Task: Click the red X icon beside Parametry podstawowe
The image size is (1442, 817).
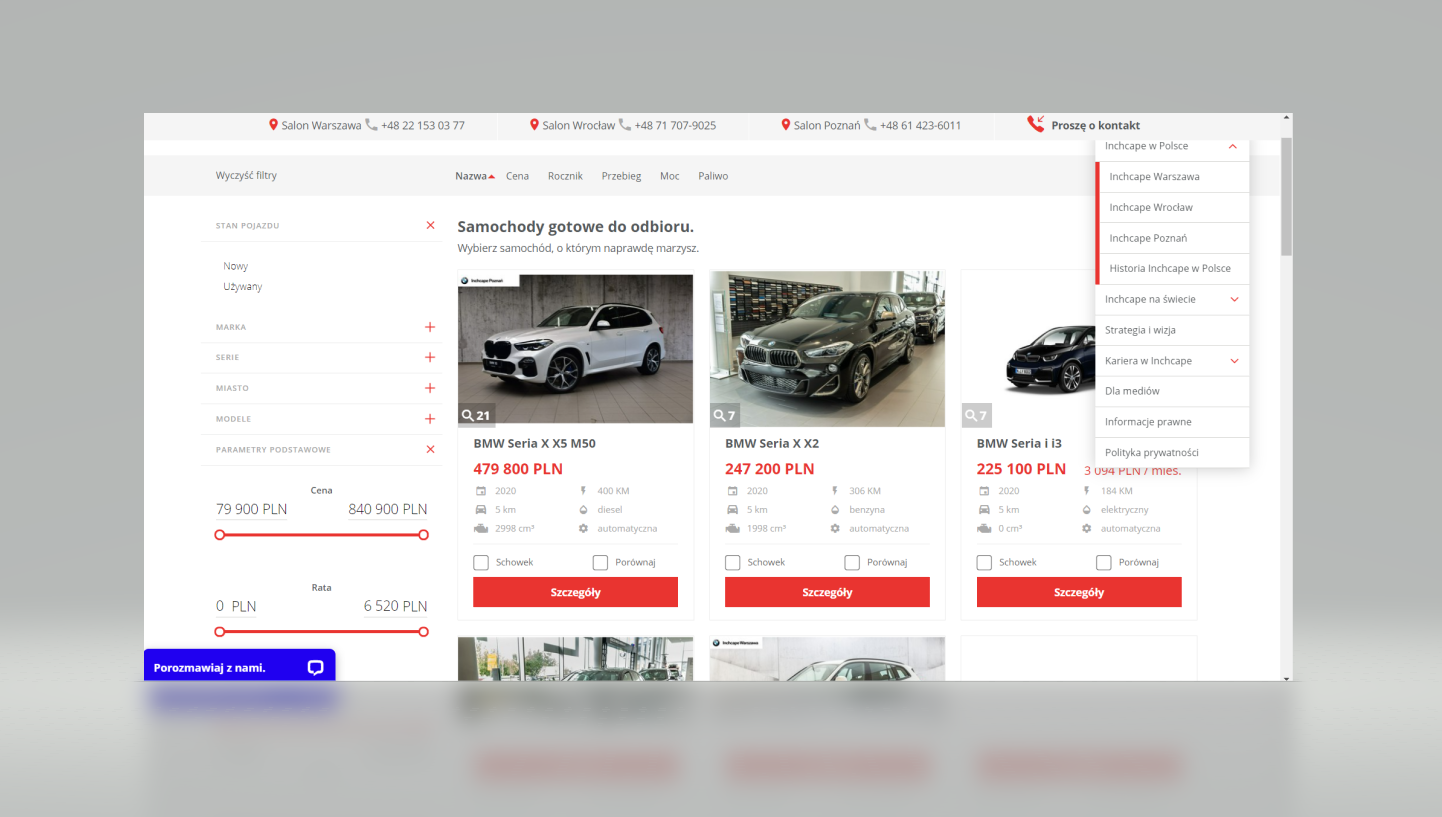Action: pos(431,450)
